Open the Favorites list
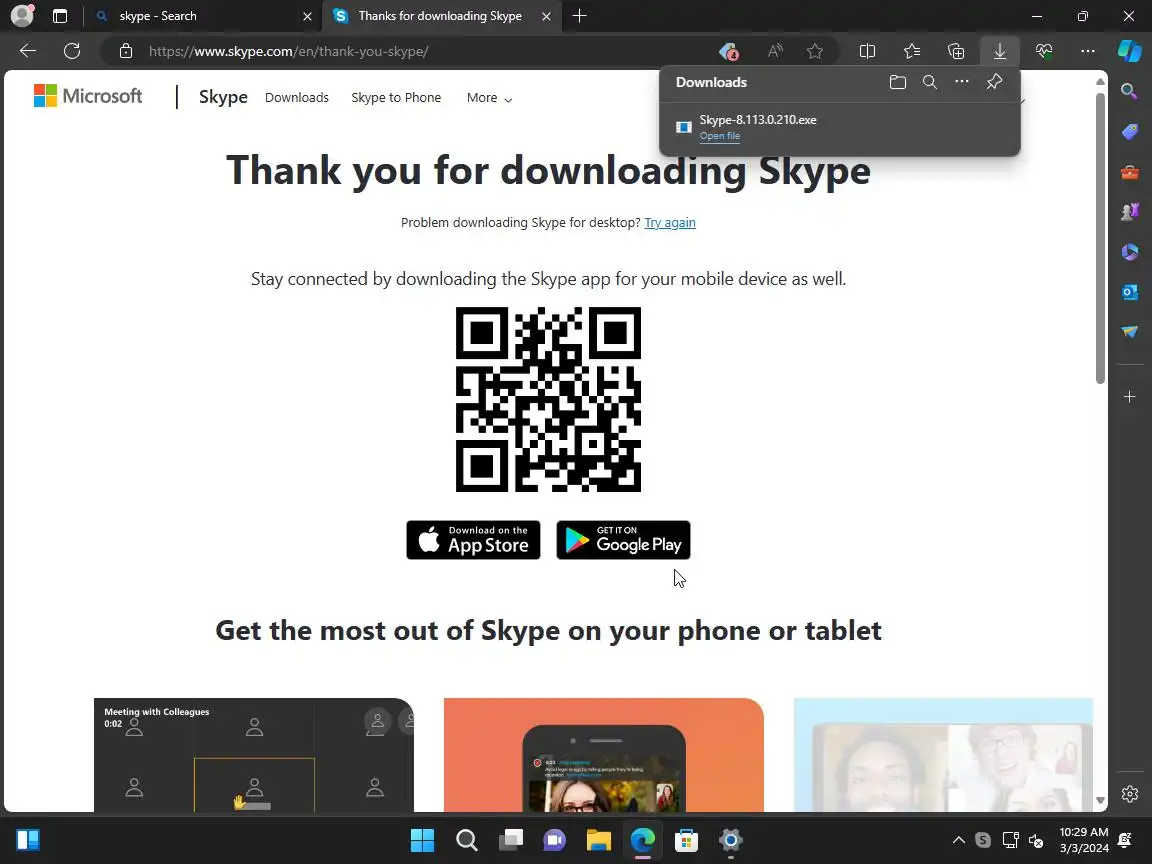The height and width of the screenshot is (864, 1152). coord(912,51)
